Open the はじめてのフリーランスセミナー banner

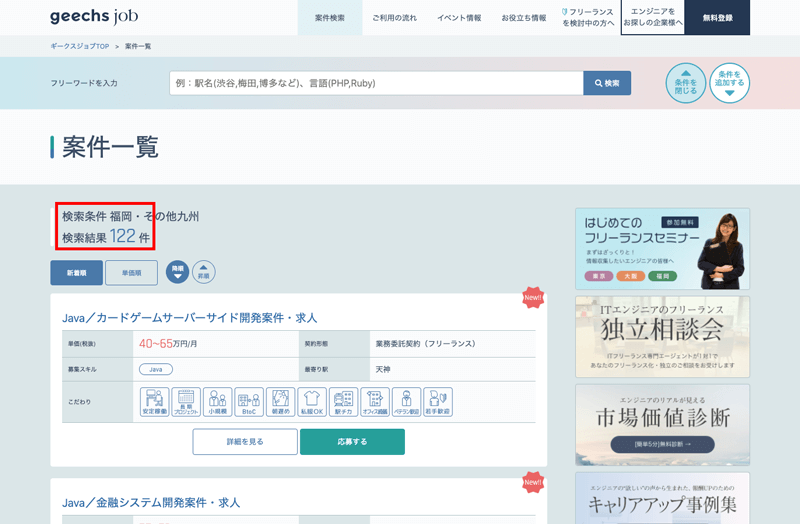tap(662, 249)
